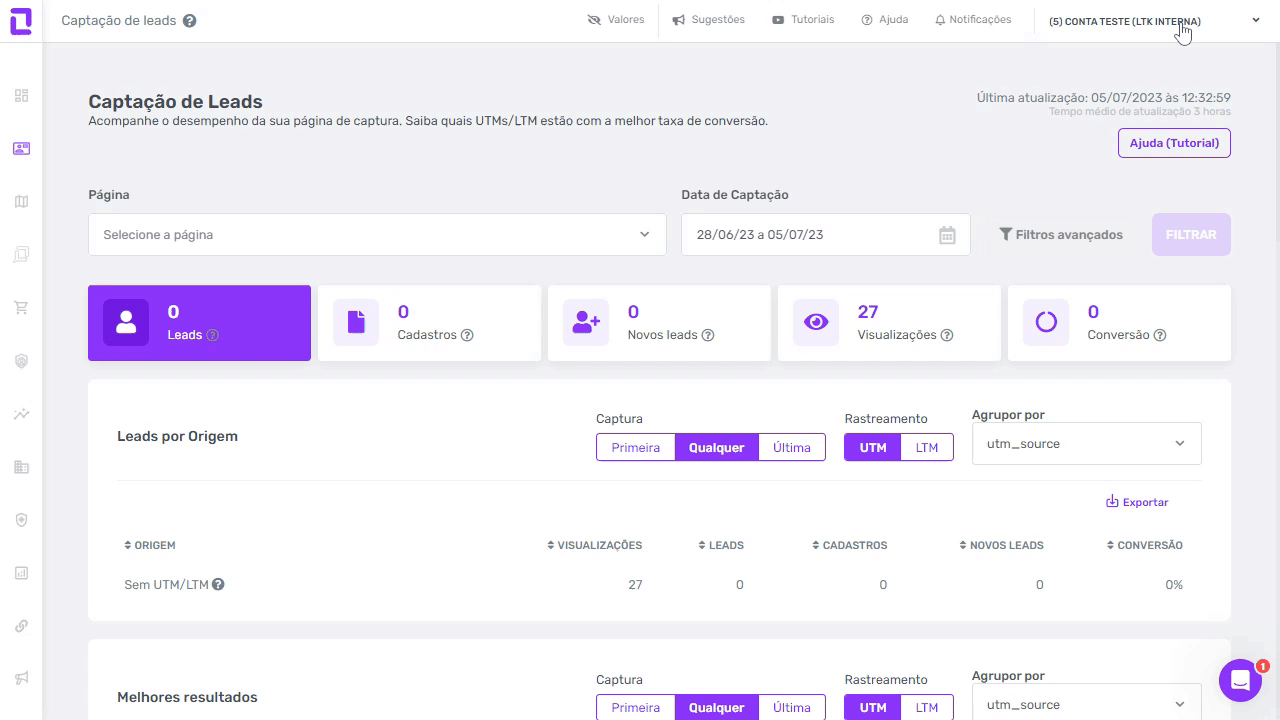The height and width of the screenshot is (720, 1280).
Task: Open the shield badge icon in sidebar
Action: (x=21, y=361)
